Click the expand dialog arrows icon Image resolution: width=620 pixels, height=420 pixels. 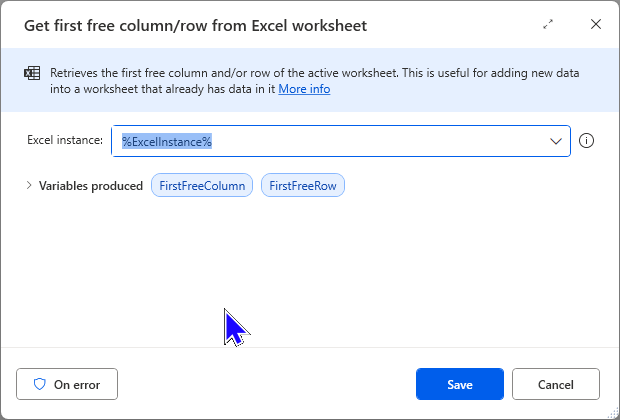tap(548, 25)
